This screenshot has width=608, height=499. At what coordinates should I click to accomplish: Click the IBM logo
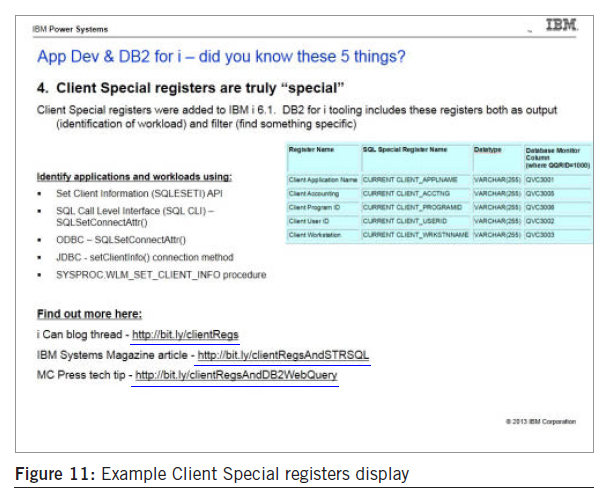(561, 25)
